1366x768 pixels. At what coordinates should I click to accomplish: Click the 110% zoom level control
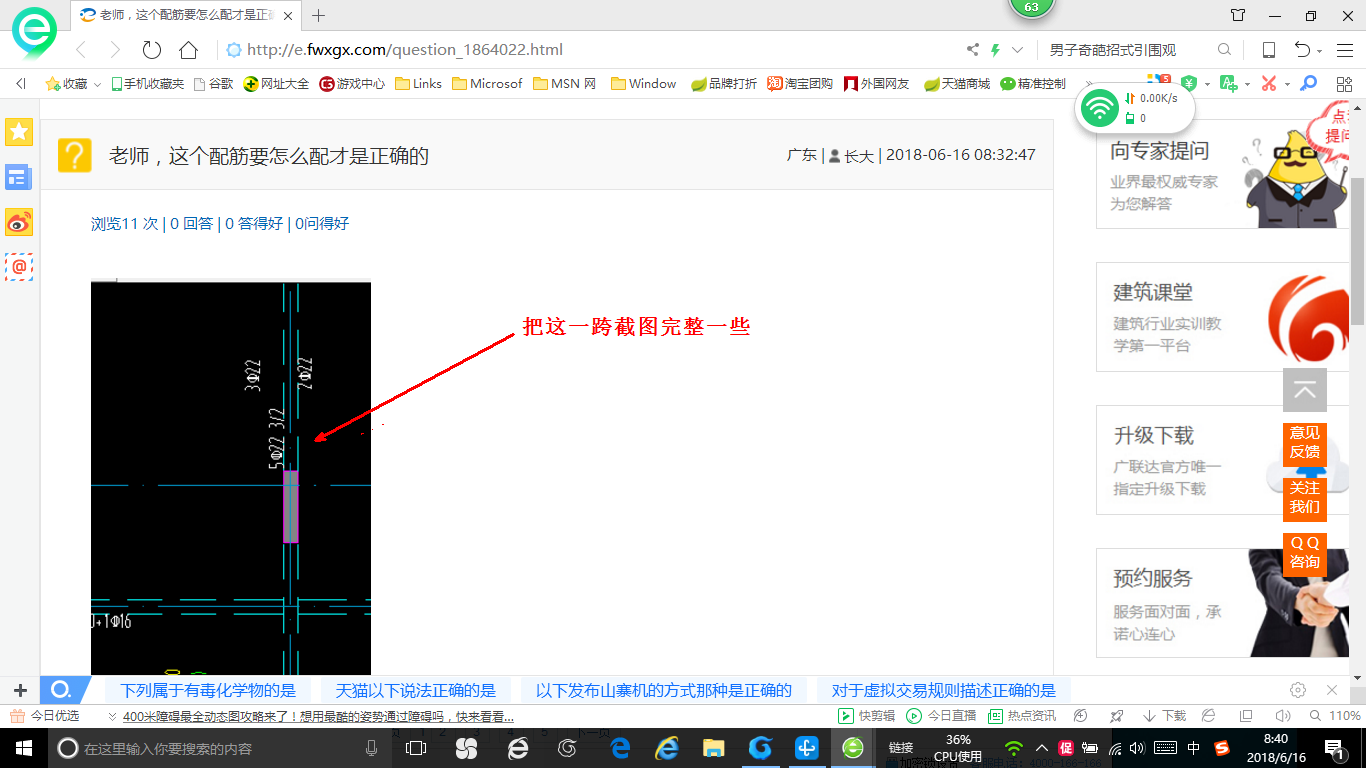coord(1334,716)
